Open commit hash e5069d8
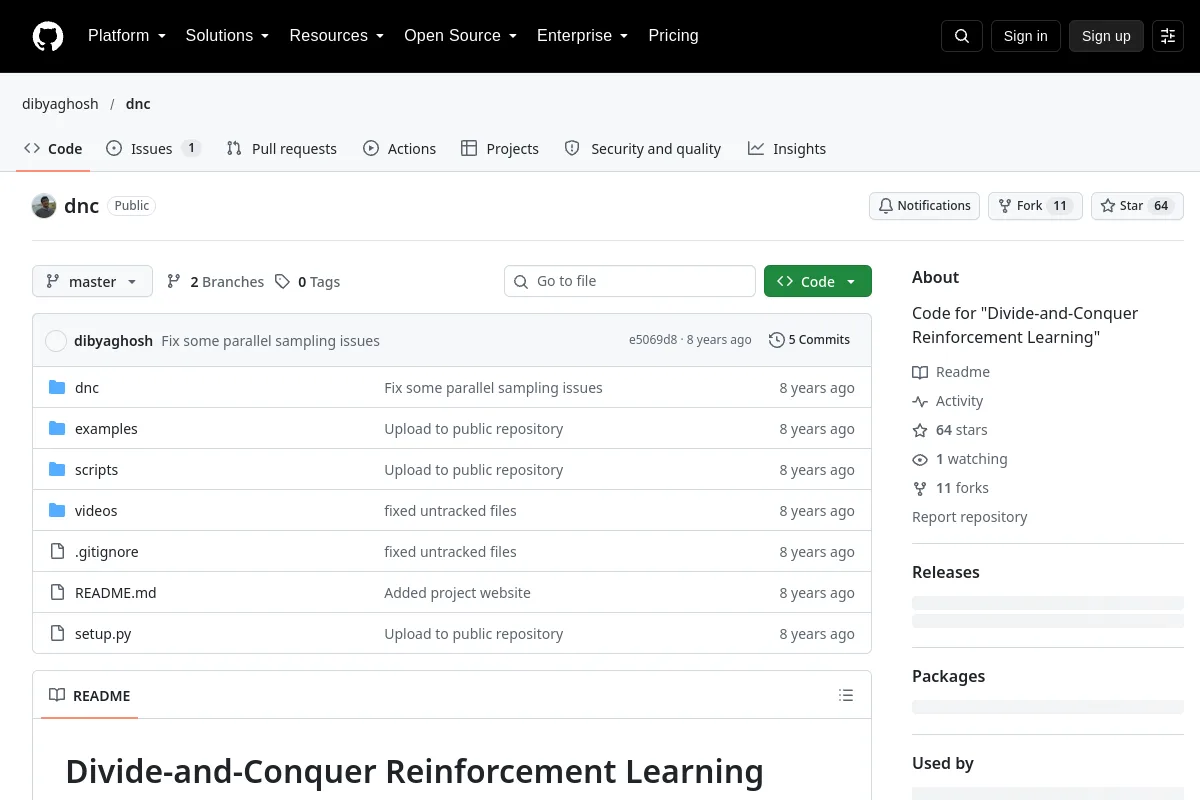 pyautogui.click(x=653, y=340)
